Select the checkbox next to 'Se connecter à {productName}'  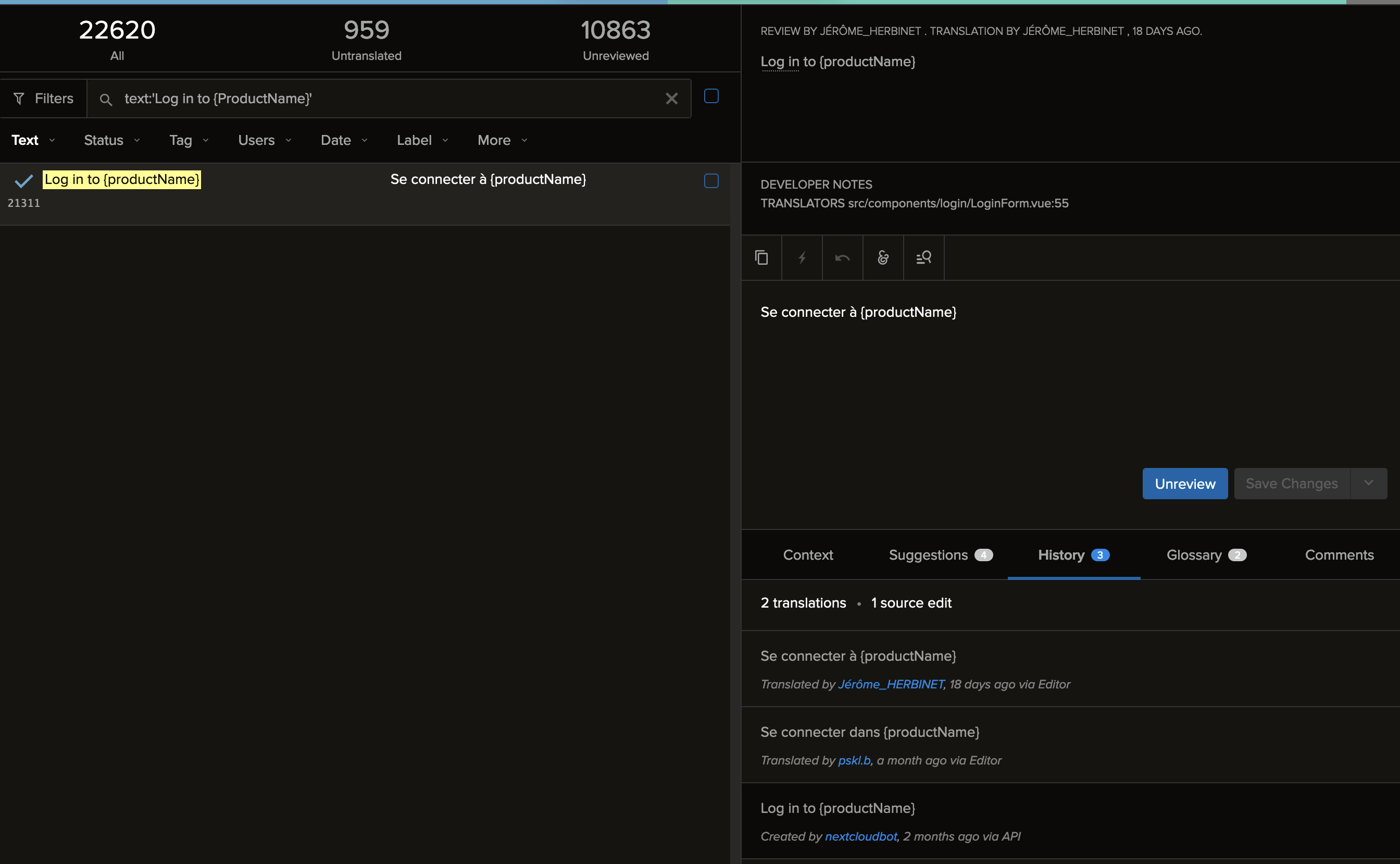pyautogui.click(x=711, y=181)
